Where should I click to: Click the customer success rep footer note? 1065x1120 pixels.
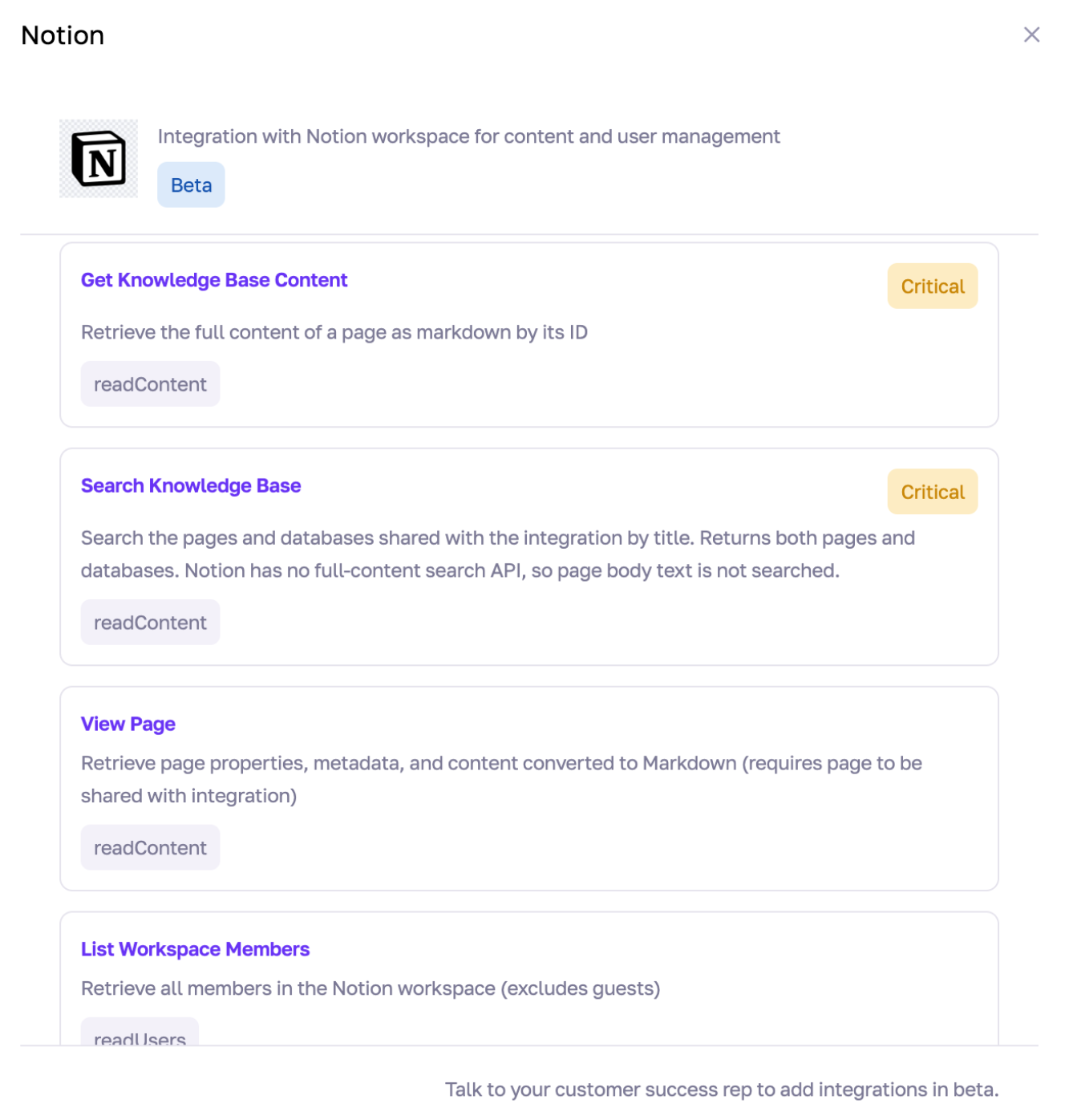[722, 1090]
